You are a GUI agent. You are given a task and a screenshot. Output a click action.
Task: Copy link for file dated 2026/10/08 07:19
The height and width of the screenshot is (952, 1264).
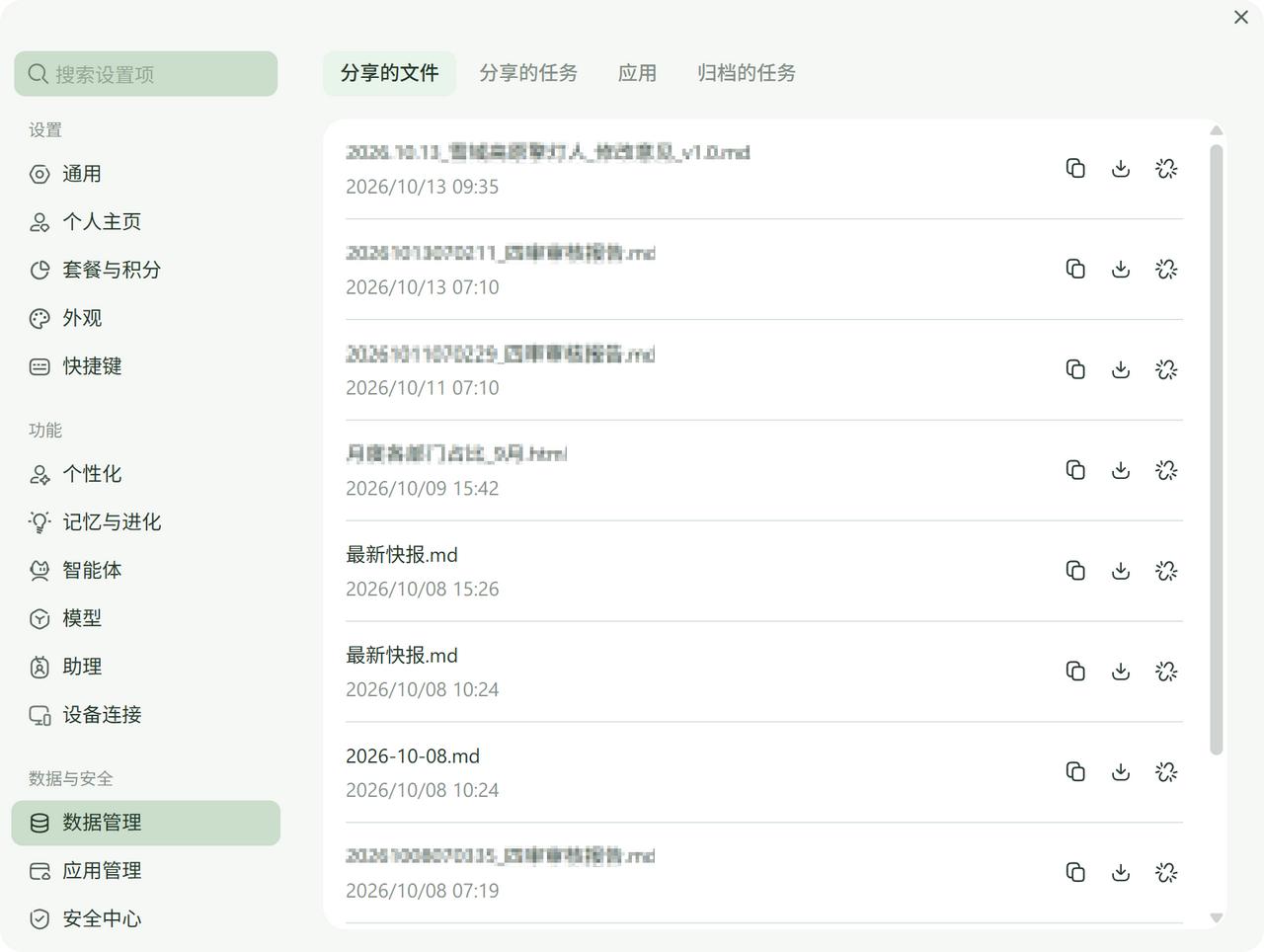[x=1075, y=872]
